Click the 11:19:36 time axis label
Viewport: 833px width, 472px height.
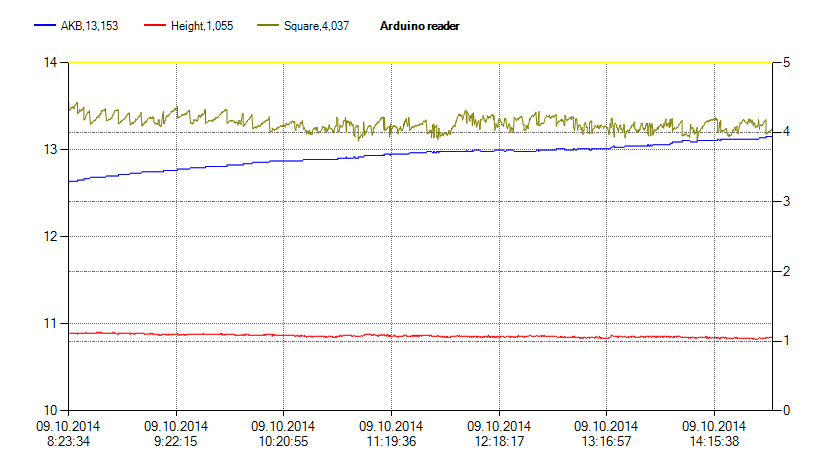tap(391, 440)
